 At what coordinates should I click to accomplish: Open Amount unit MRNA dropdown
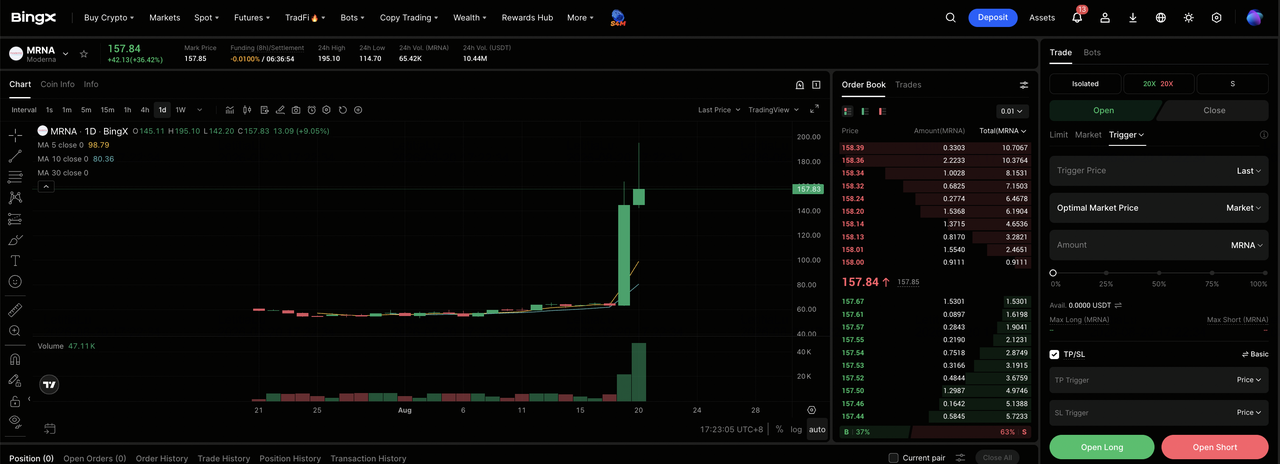click(x=1246, y=245)
